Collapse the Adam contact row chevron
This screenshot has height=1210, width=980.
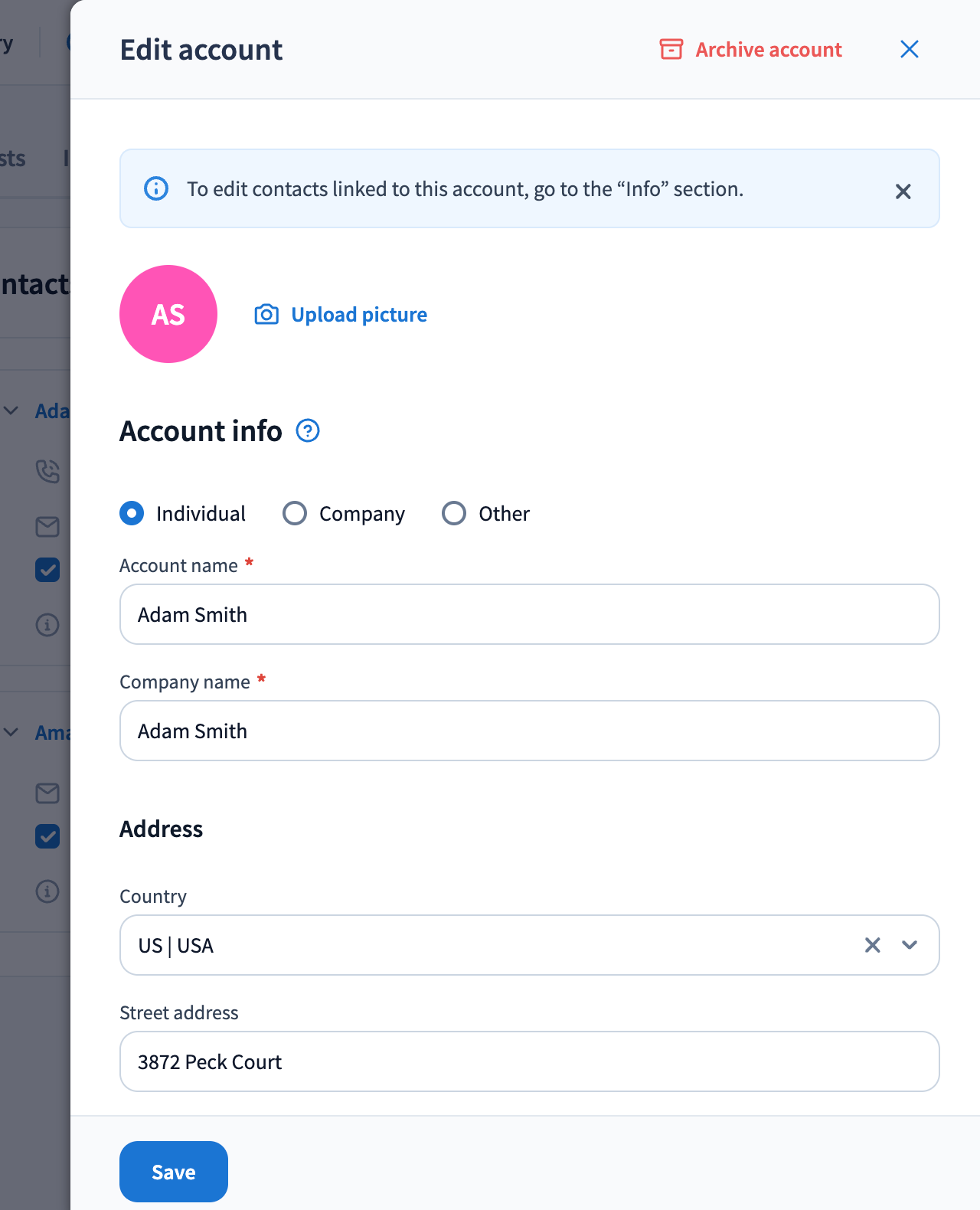point(11,410)
